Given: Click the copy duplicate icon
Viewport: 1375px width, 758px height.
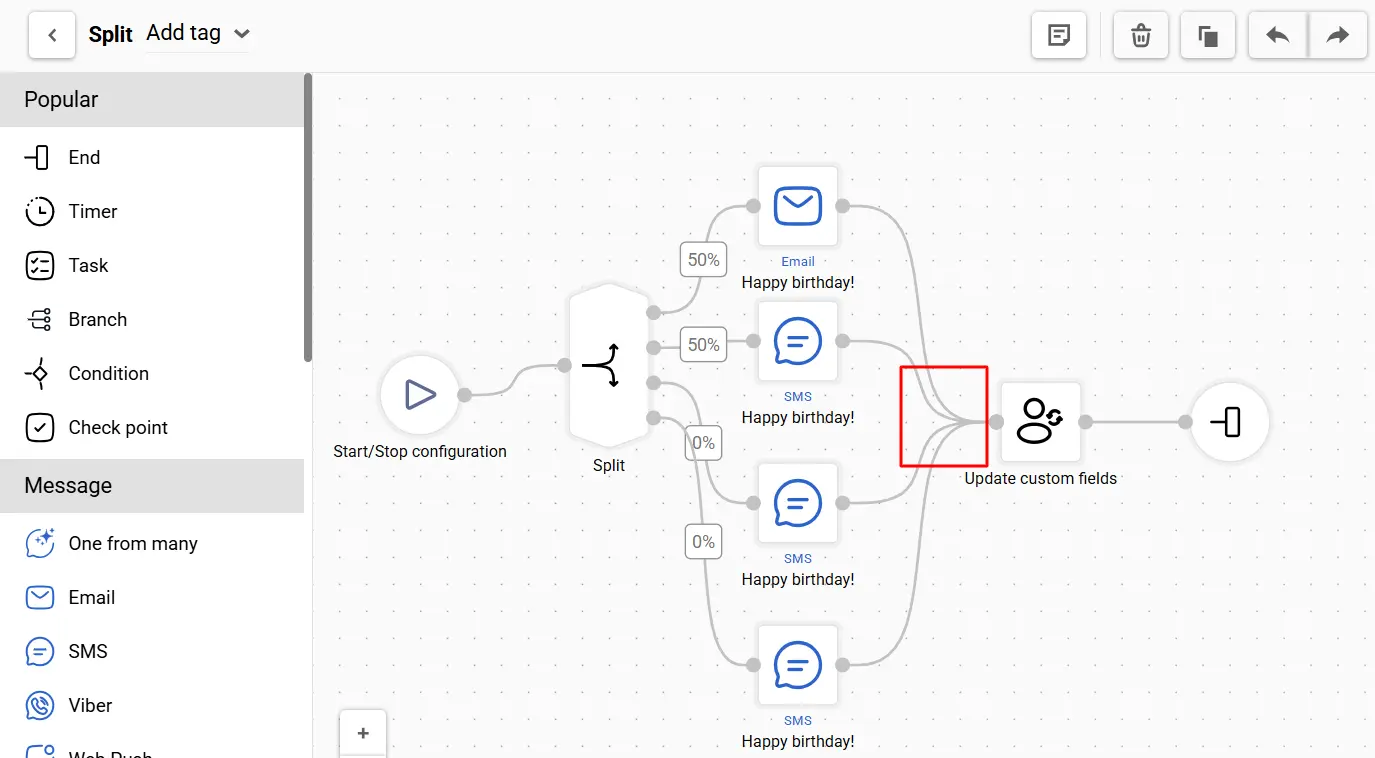Looking at the screenshot, I should pos(1208,36).
